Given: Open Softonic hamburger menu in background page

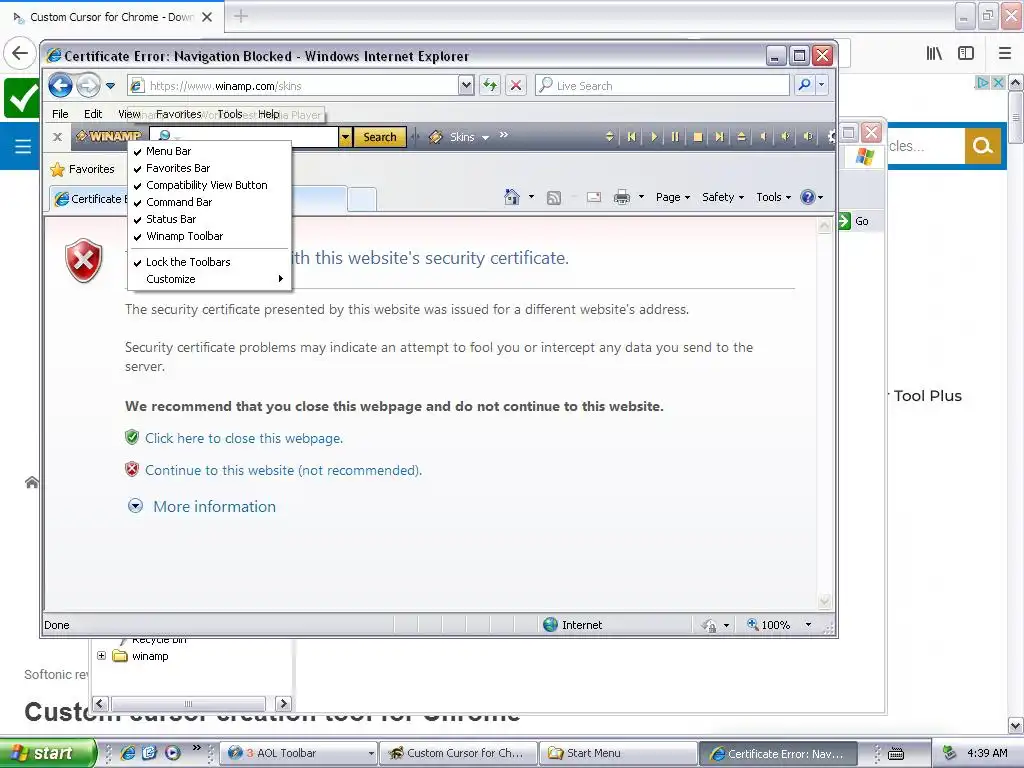Looking at the screenshot, I should coord(23,146).
